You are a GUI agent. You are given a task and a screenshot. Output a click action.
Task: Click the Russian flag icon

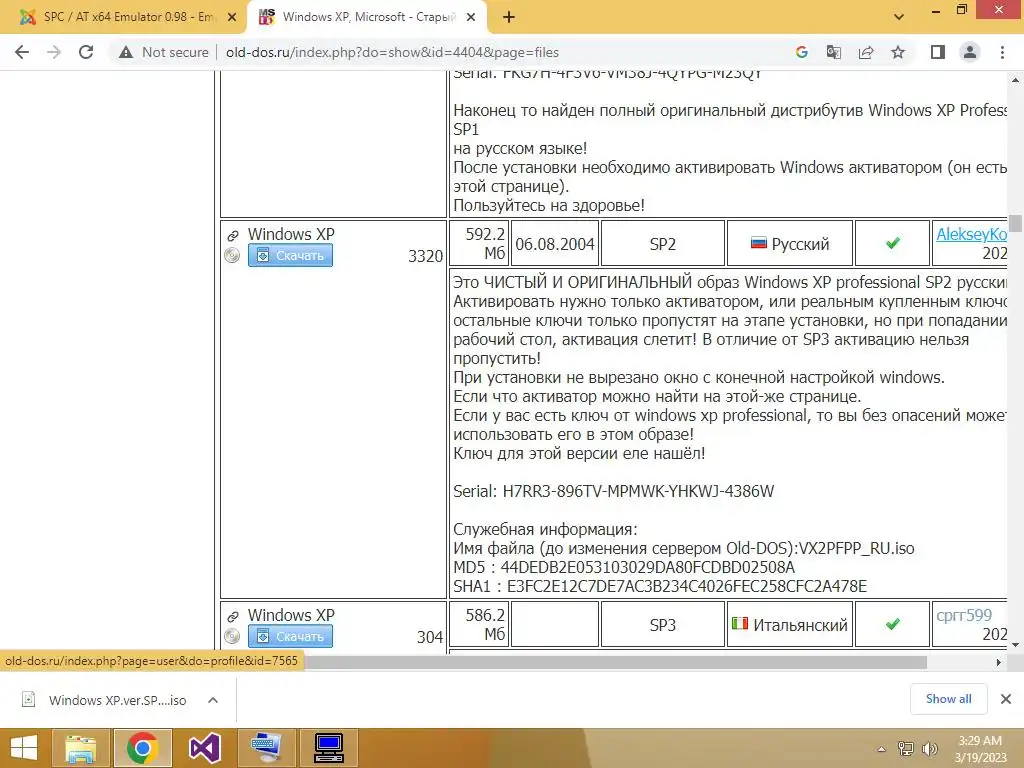click(x=758, y=244)
